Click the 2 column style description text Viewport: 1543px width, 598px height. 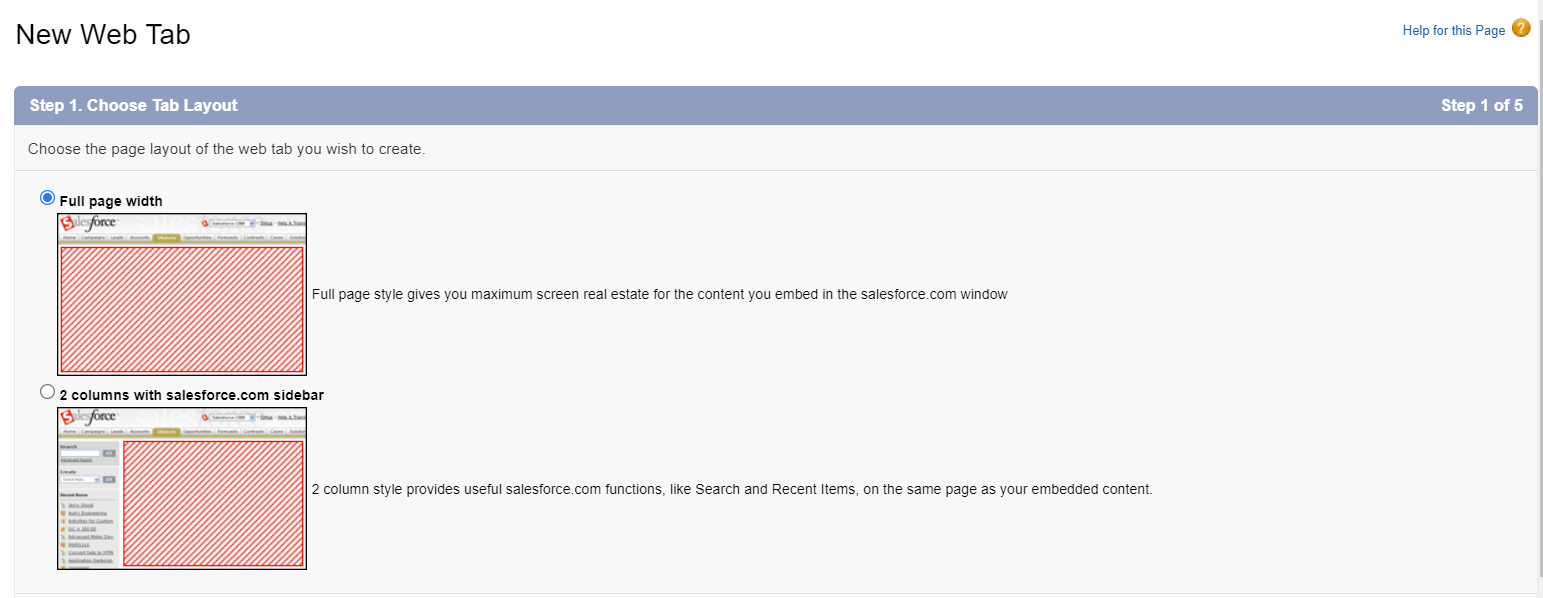(732, 489)
